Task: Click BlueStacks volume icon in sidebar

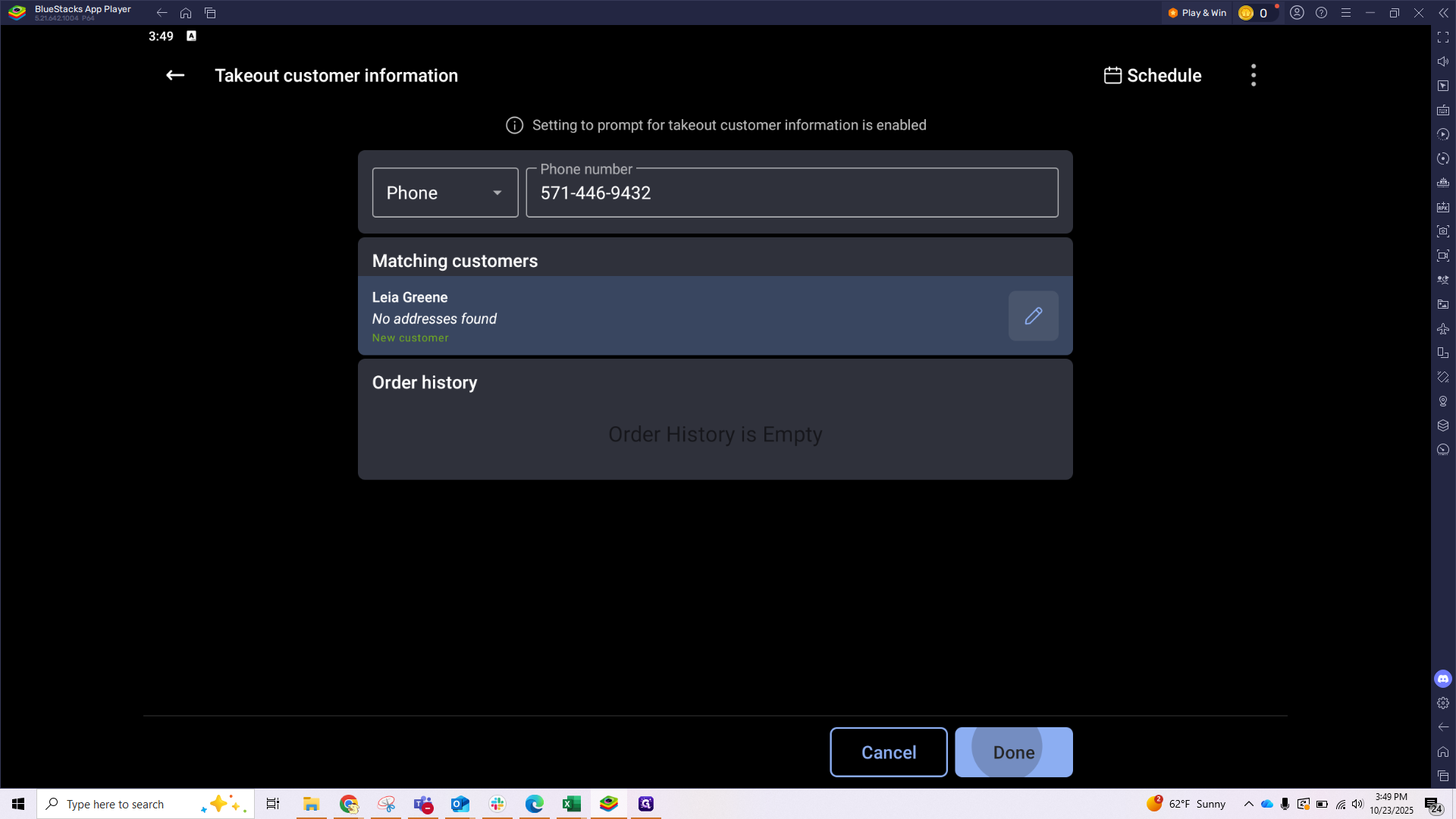Action: point(1442,61)
